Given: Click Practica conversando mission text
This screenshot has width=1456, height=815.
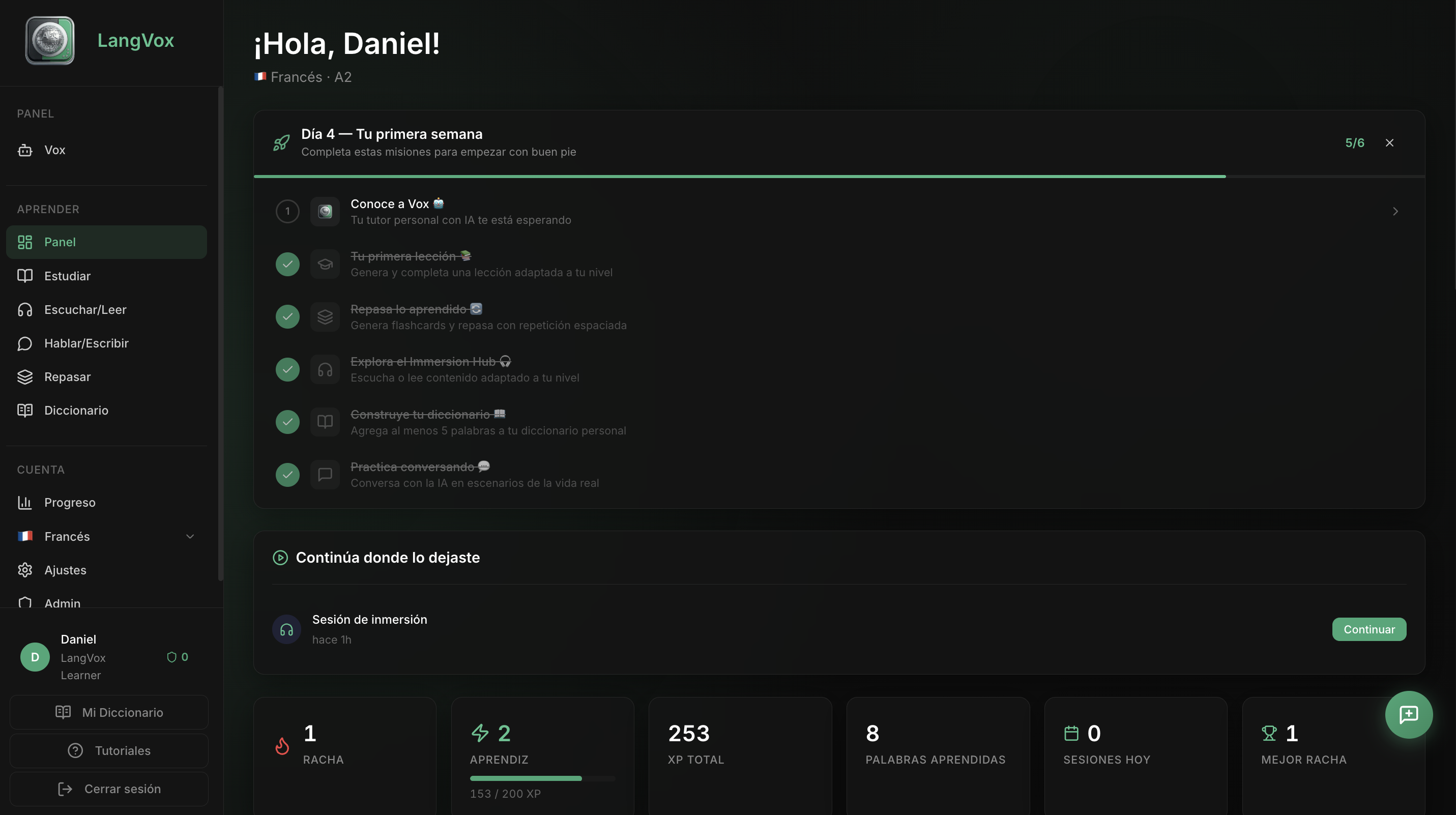Looking at the screenshot, I should pos(420,467).
